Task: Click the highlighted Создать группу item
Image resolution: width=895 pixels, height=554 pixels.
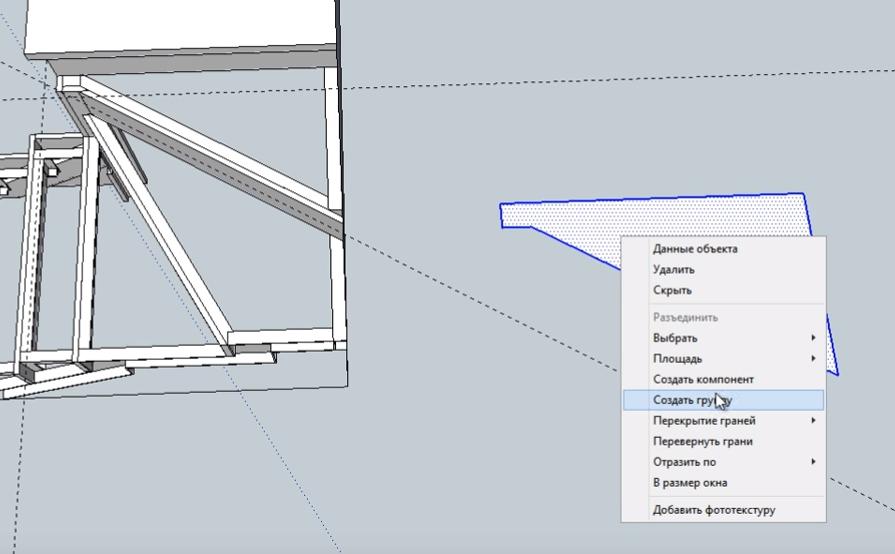Action: [x=692, y=400]
